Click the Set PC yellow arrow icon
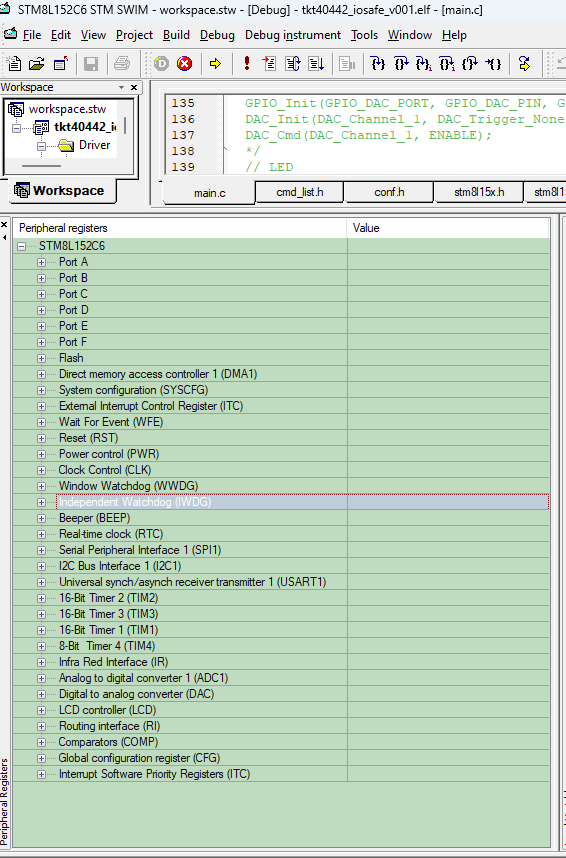 [x=524, y=64]
